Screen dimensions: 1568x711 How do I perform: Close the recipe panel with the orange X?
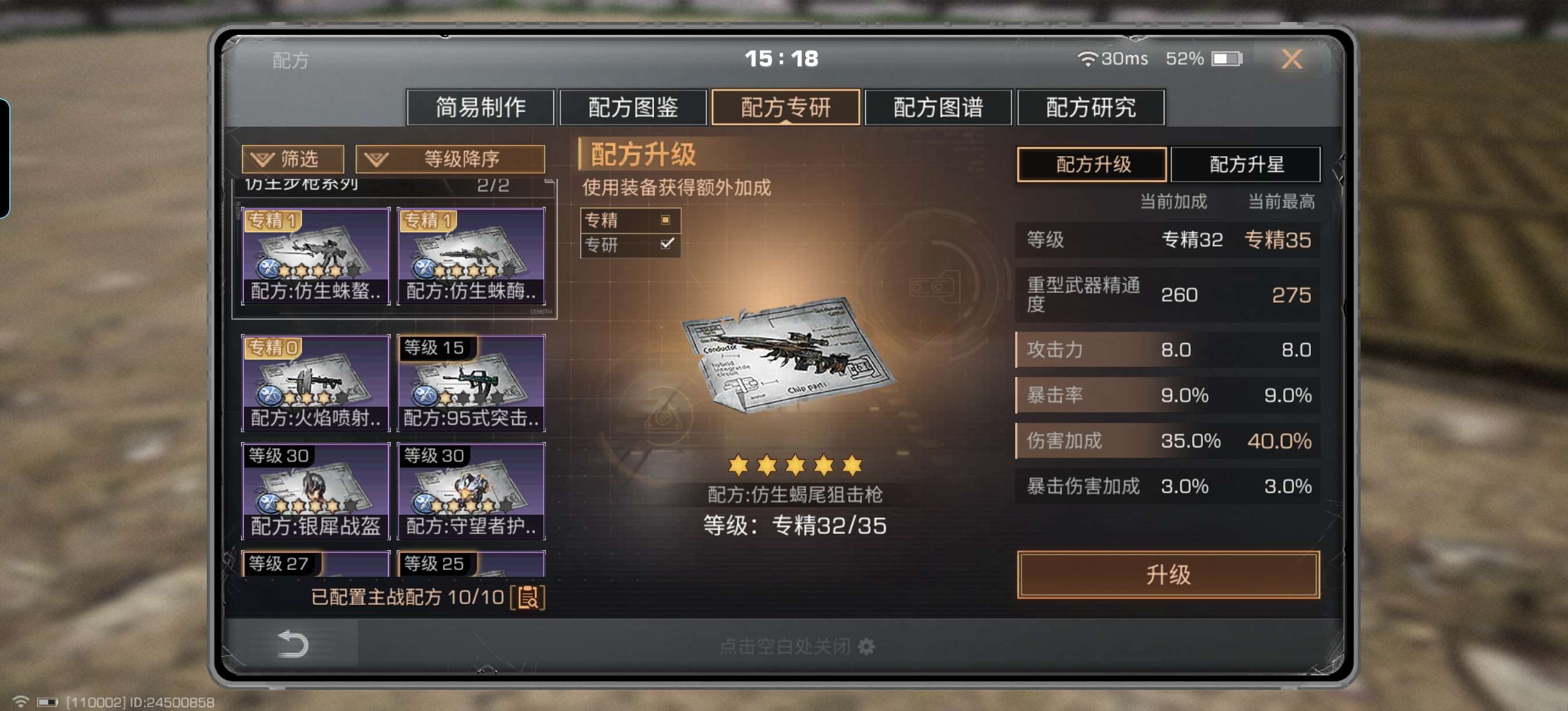tap(1291, 59)
